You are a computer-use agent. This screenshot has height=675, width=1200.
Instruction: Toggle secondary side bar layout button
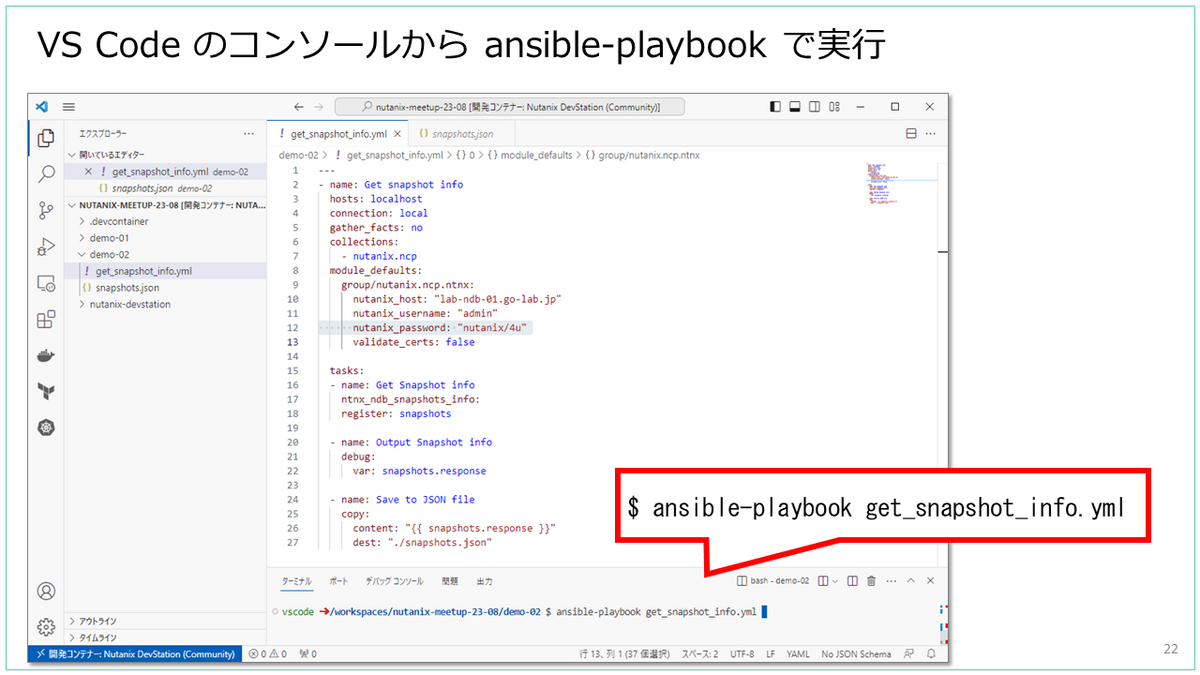(x=815, y=106)
